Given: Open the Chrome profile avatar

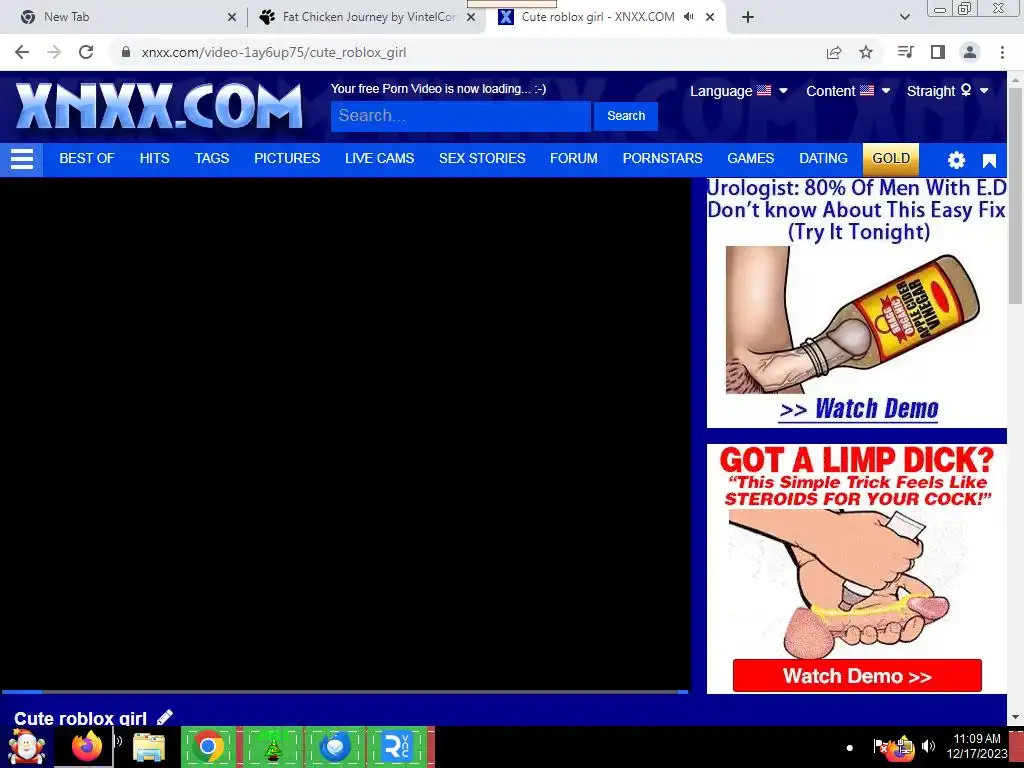Looking at the screenshot, I should pos(970,52).
